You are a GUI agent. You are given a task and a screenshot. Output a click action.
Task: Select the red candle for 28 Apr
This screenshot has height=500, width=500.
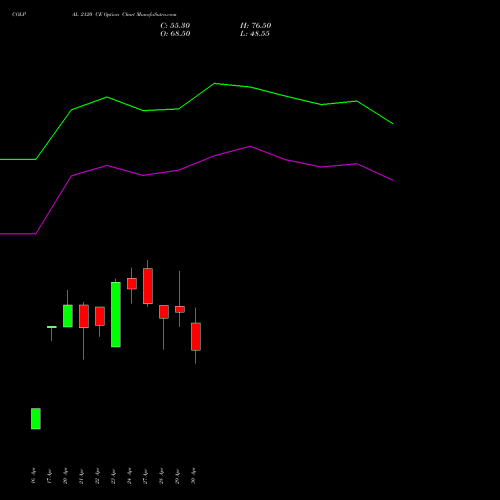[x=164, y=312]
